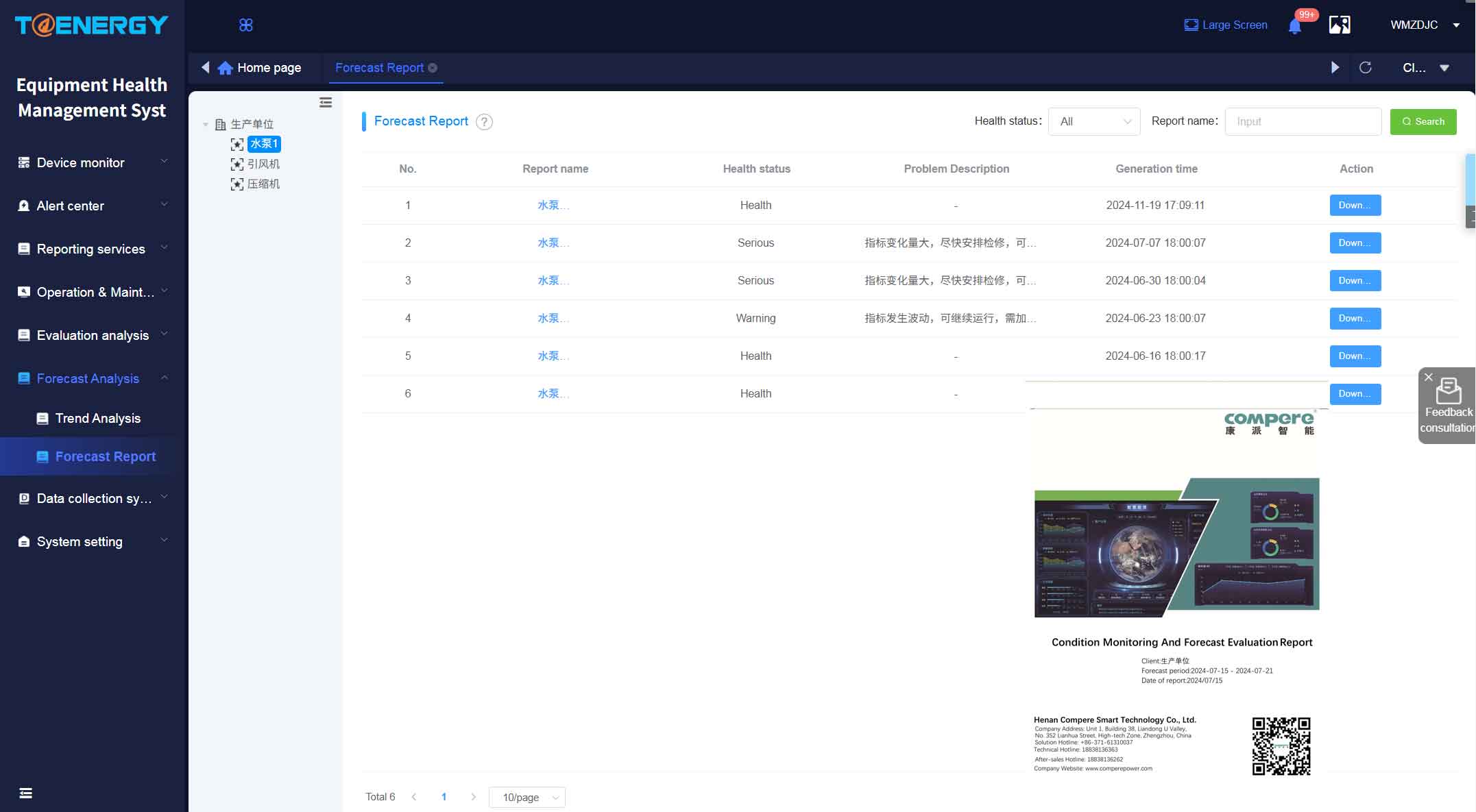The height and width of the screenshot is (812, 1476).
Task: Open the 10/page size dropdown
Action: (527, 797)
